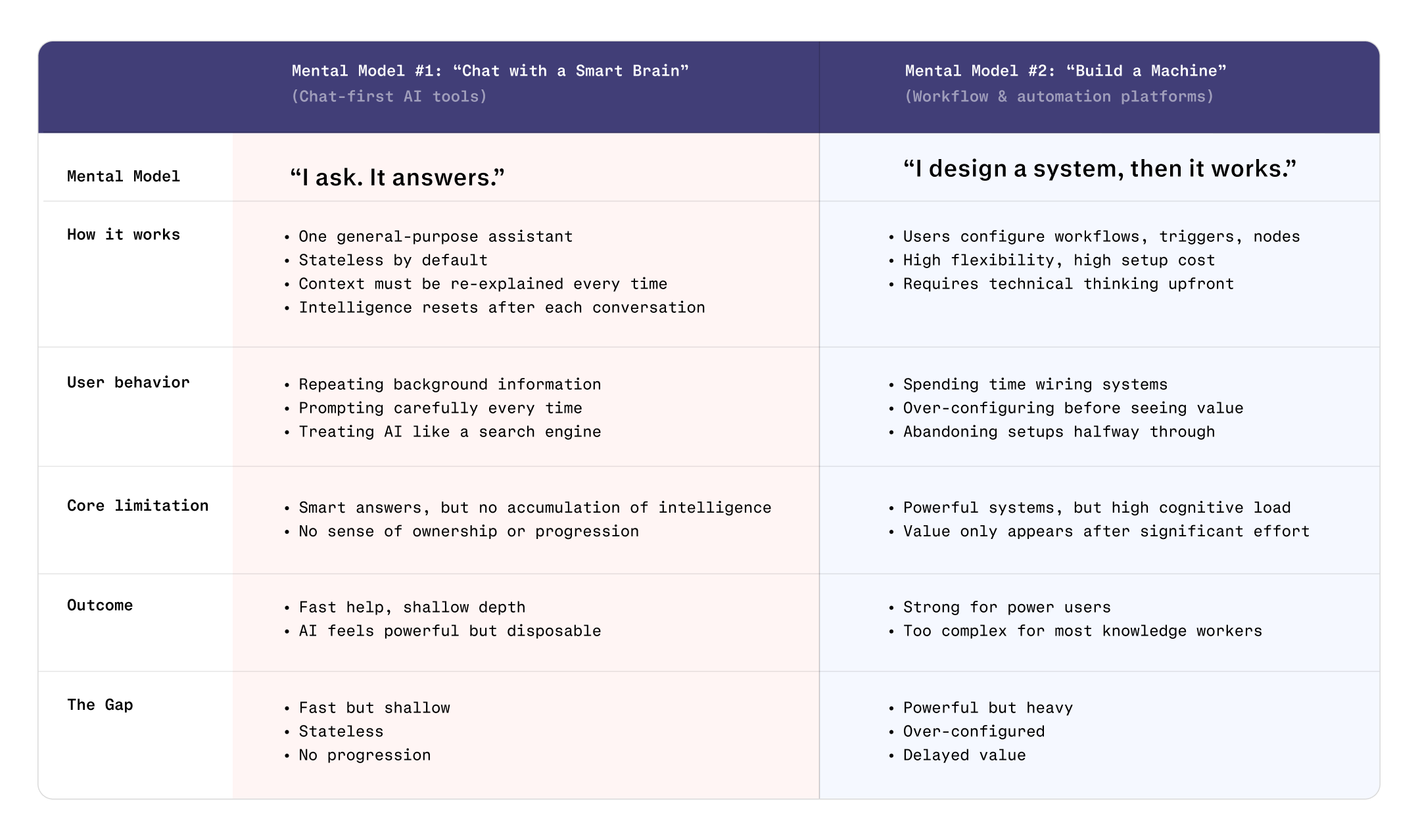This screenshot has width=1418, height=840.
Task: Select "Smart answers, but no accumulation of intelligence"
Action: [534, 508]
